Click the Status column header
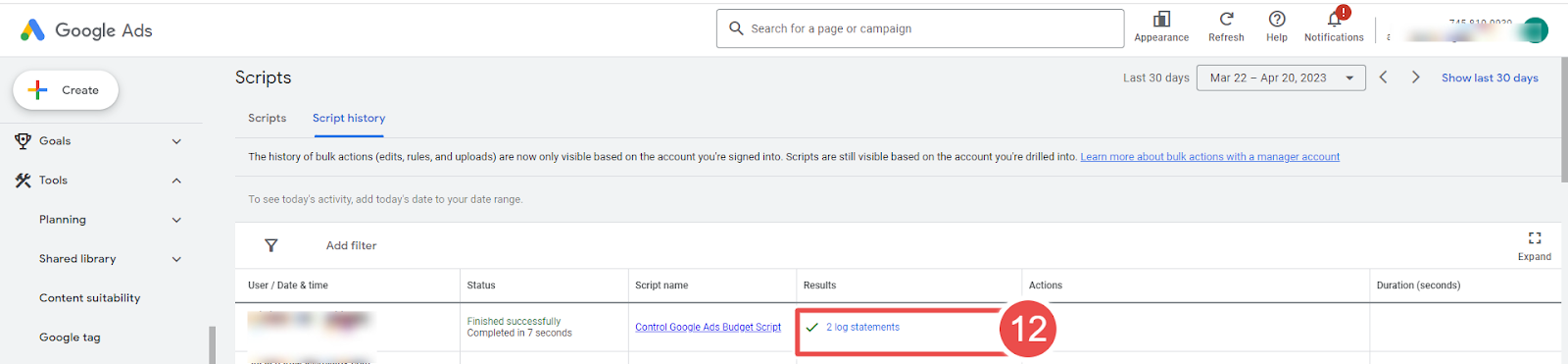Screen dimensions: 1568x364 tap(481, 286)
